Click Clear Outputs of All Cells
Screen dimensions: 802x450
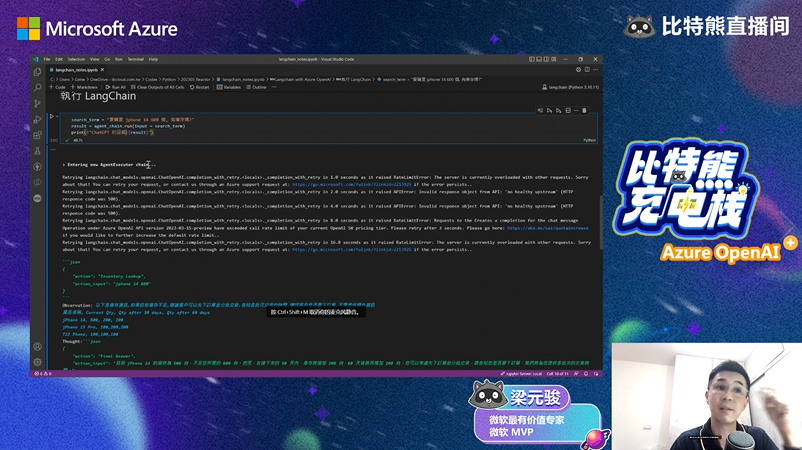click(x=158, y=87)
